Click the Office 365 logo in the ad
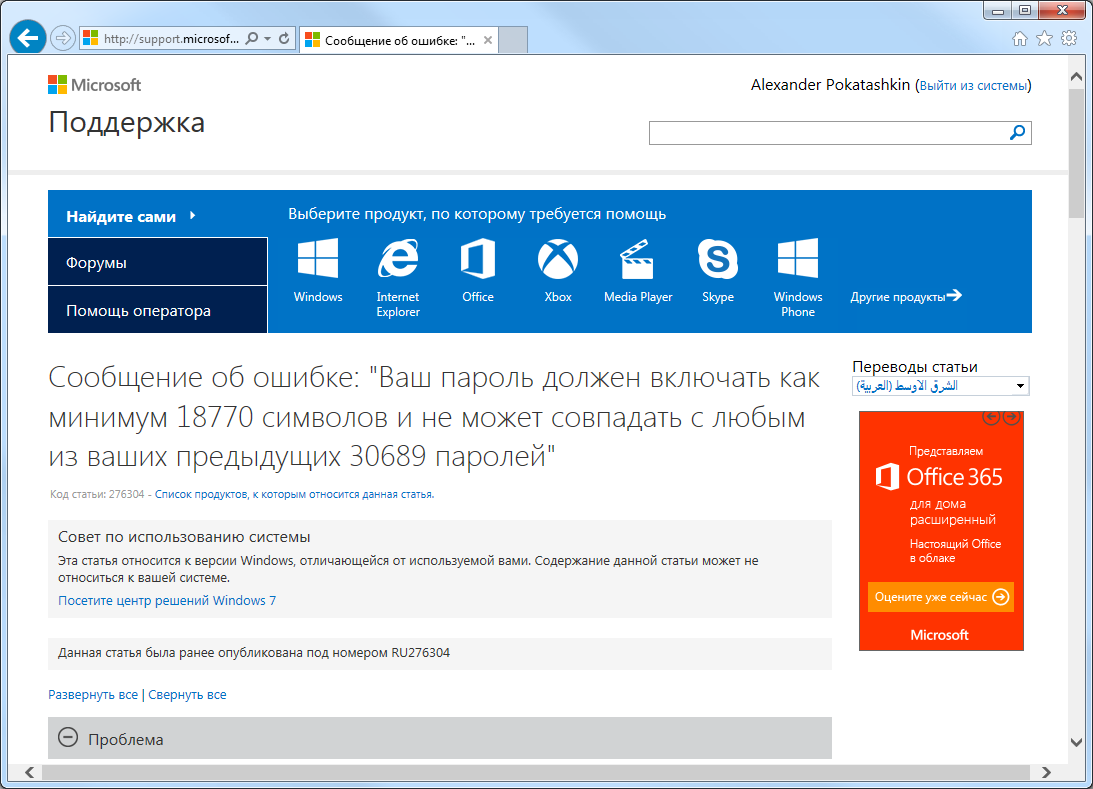 pyautogui.click(x=939, y=477)
